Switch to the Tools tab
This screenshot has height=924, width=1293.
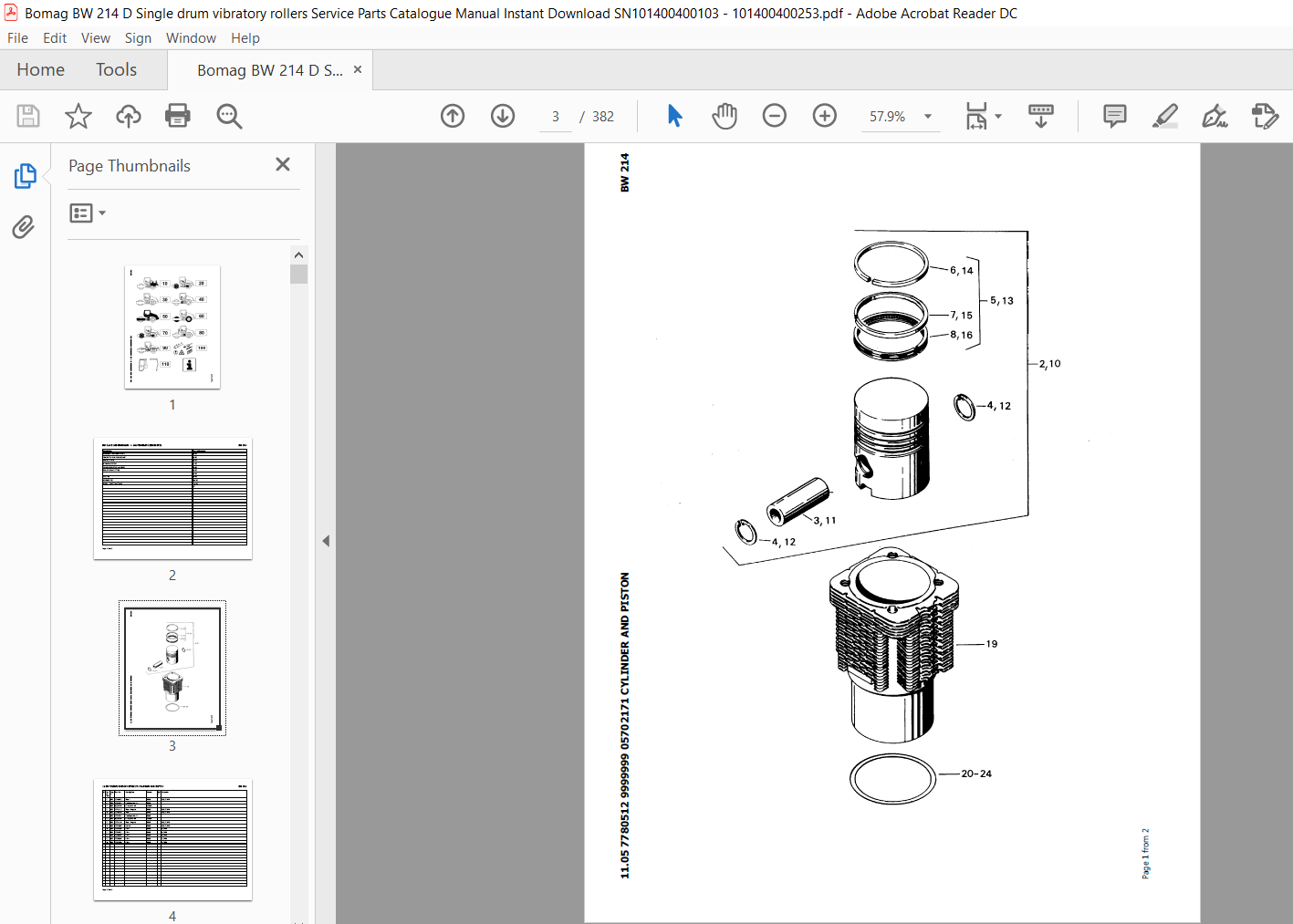click(x=116, y=69)
